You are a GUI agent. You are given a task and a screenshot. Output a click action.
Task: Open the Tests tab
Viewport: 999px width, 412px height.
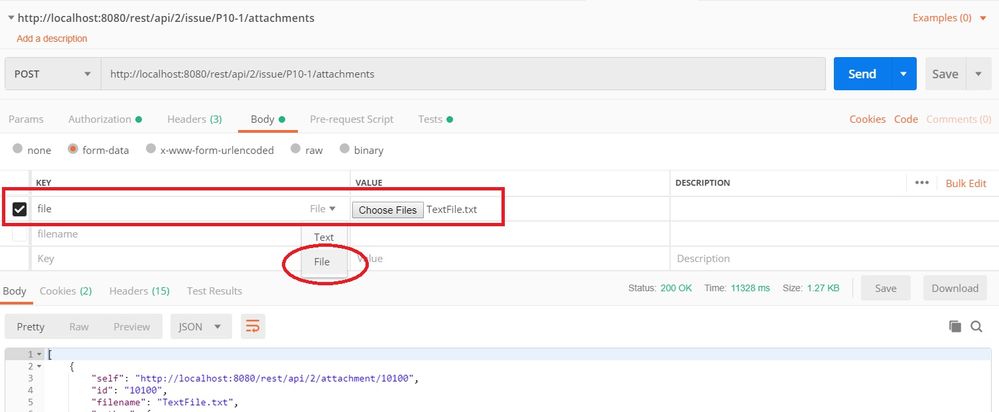435,119
